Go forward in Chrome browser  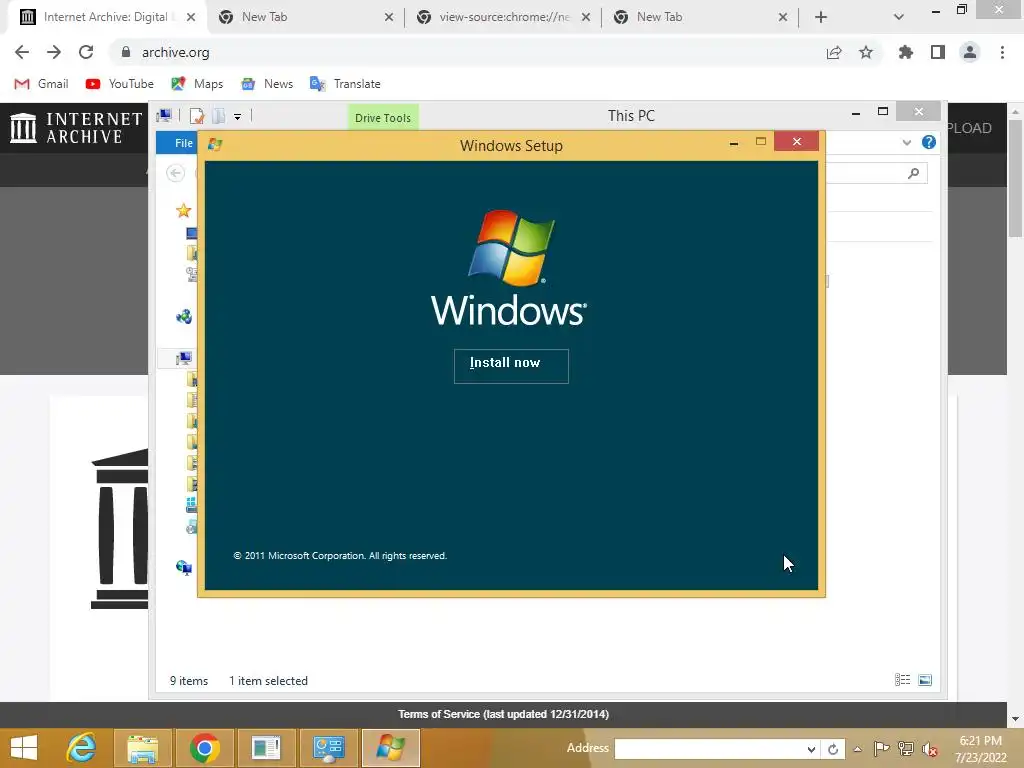(x=54, y=52)
